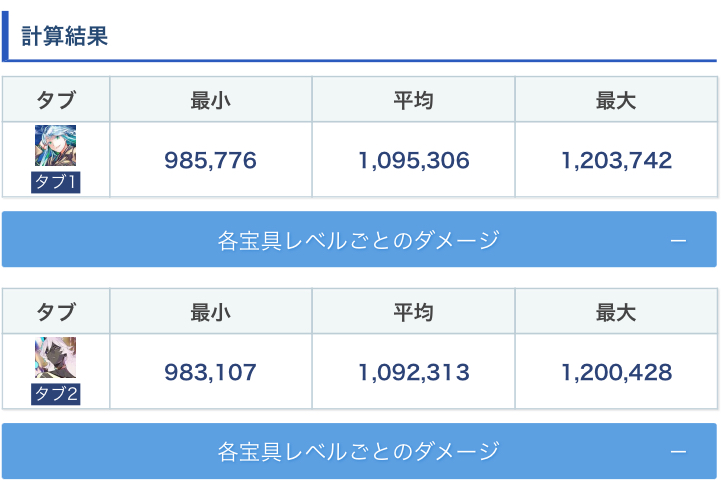The width and height of the screenshot is (727, 504).
Task: Click 各宝具レベルごとのダメージ text below Tab 2 results
Action: pos(358,452)
